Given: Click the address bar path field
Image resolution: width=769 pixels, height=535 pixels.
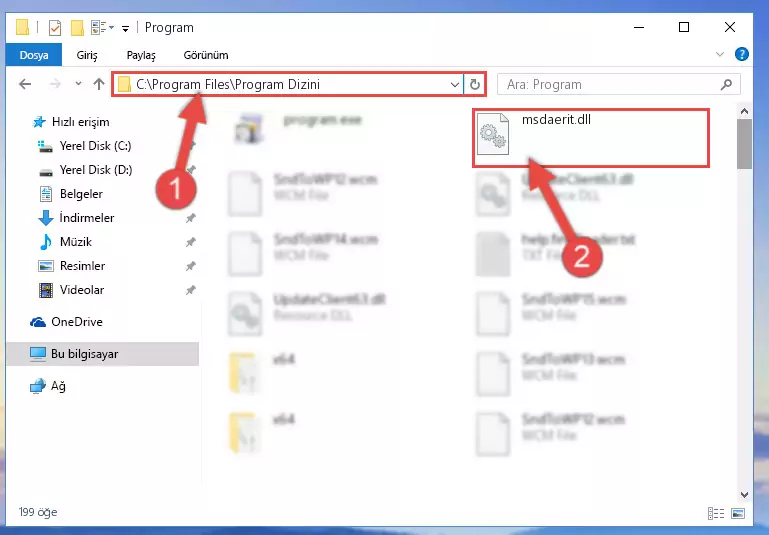Looking at the screenshot, I should click(x=287, y=84).
